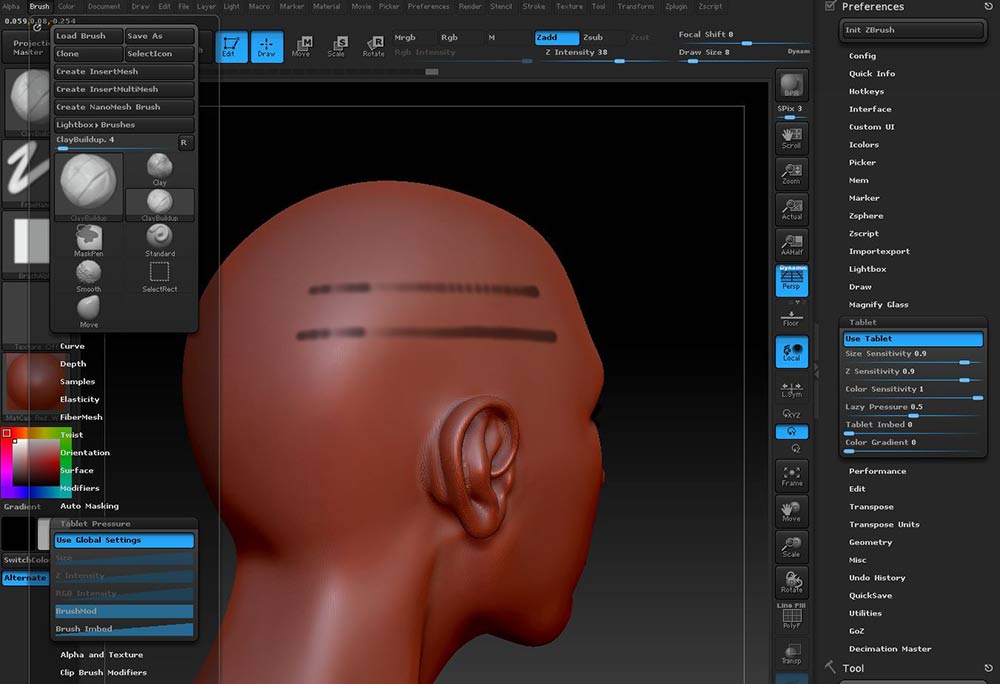This screenshot has width=1000, height=684.
Task: Expand the Performance preferences section
Action: coord(877,471)
